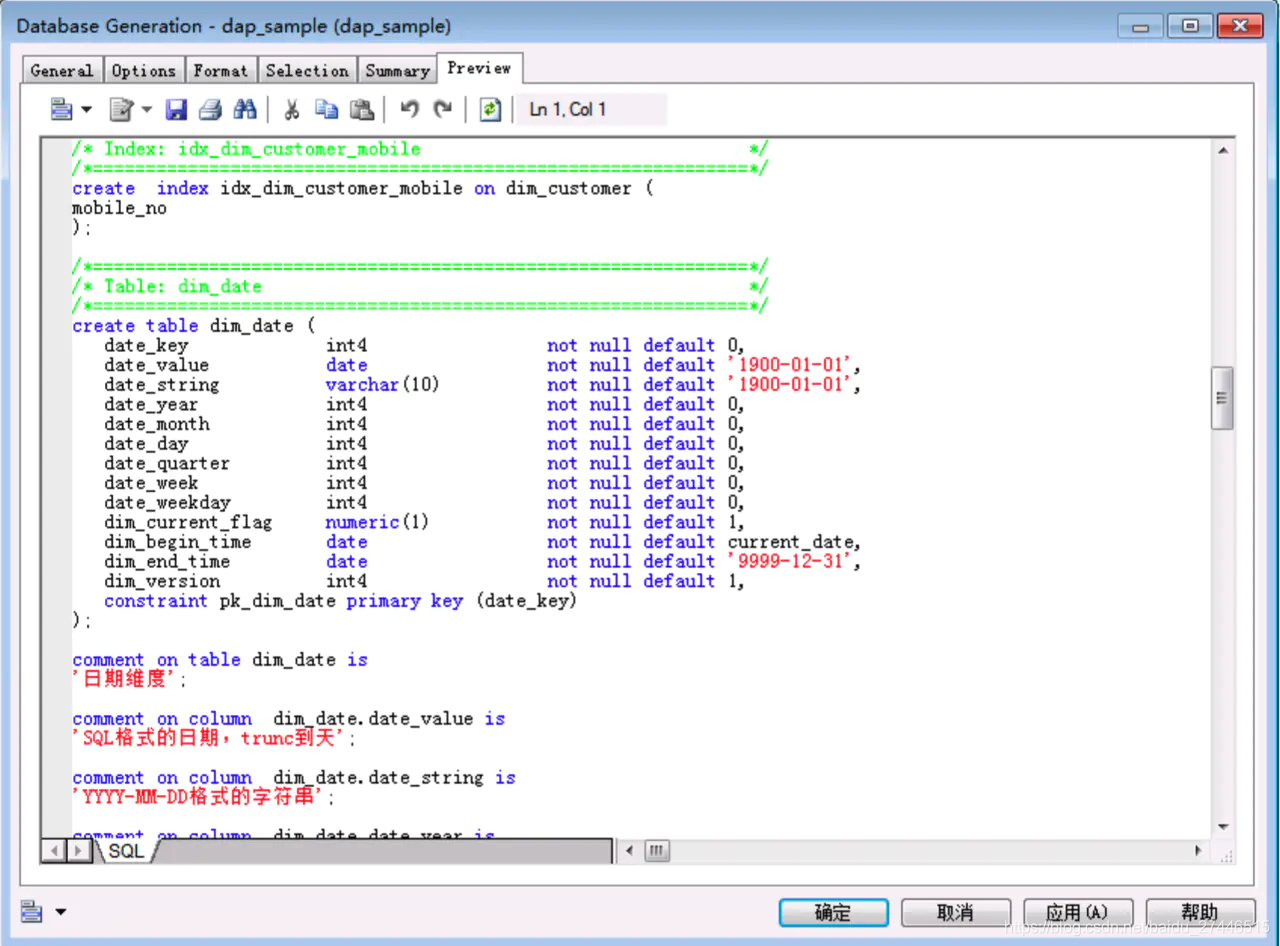This screenshot has height=946, width=1280.
Task: Click the 确定 (OK) button
Action: point(833,912)
